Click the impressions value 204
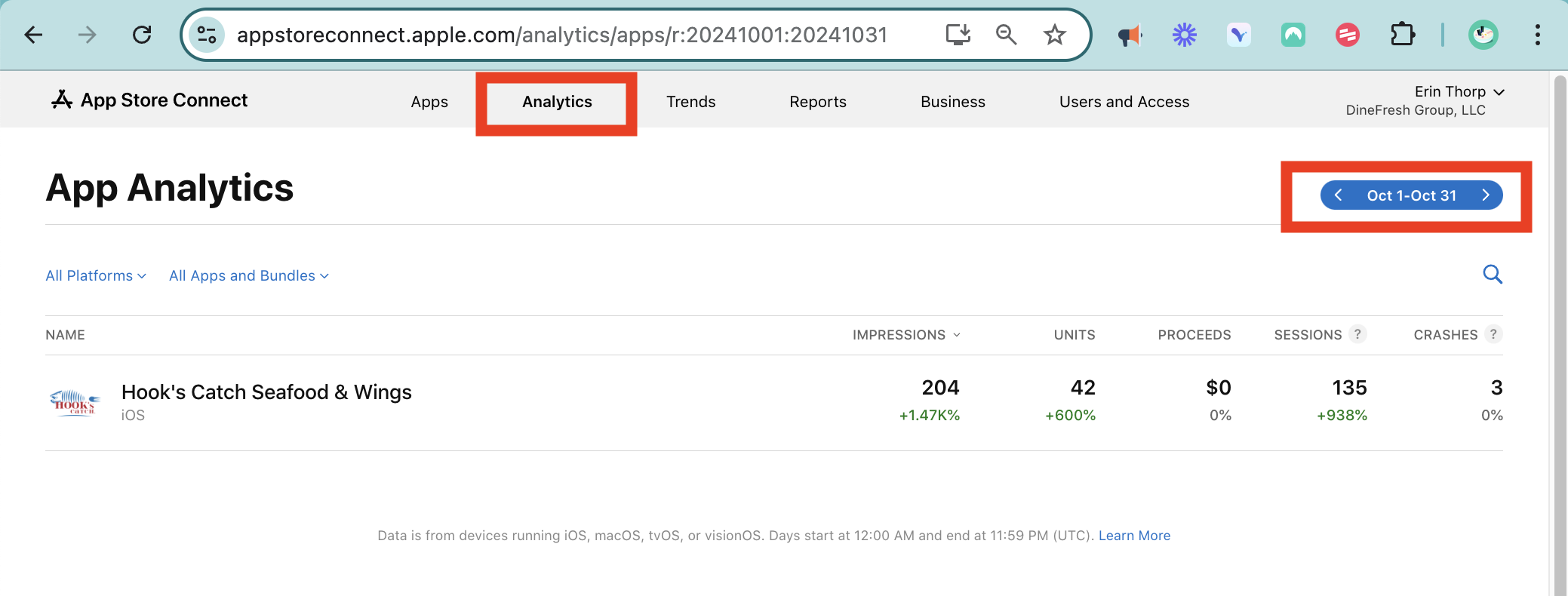This screenshot has width=1568, height=596. (940, 388)
